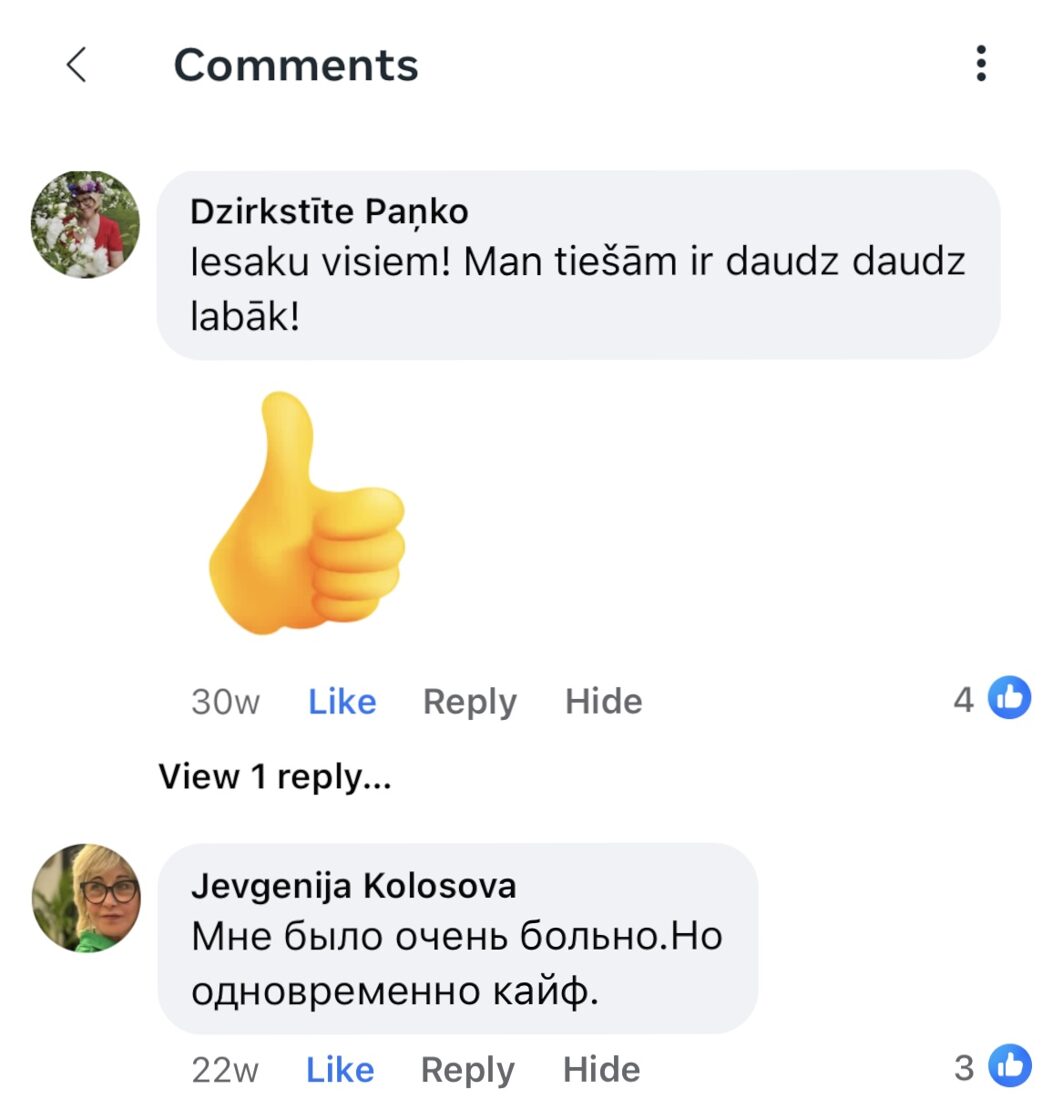The height and width of the screenshot is (1120, 1063).
Task: Open Dzirkstīte Paņko's profile picture
Action: pyautogui.click(x=86, y=224)
